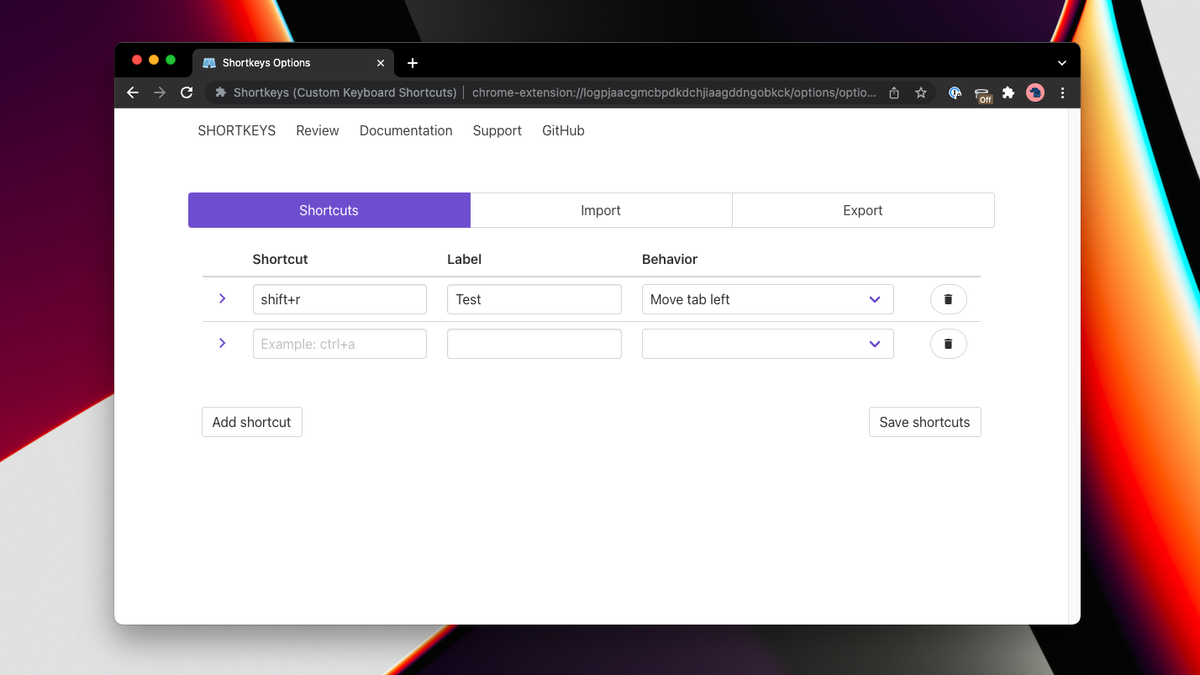The width and height of the screenshot is (1200, 675).
Task: Switch to the Shortcuts tab
Action: [329, 210]
